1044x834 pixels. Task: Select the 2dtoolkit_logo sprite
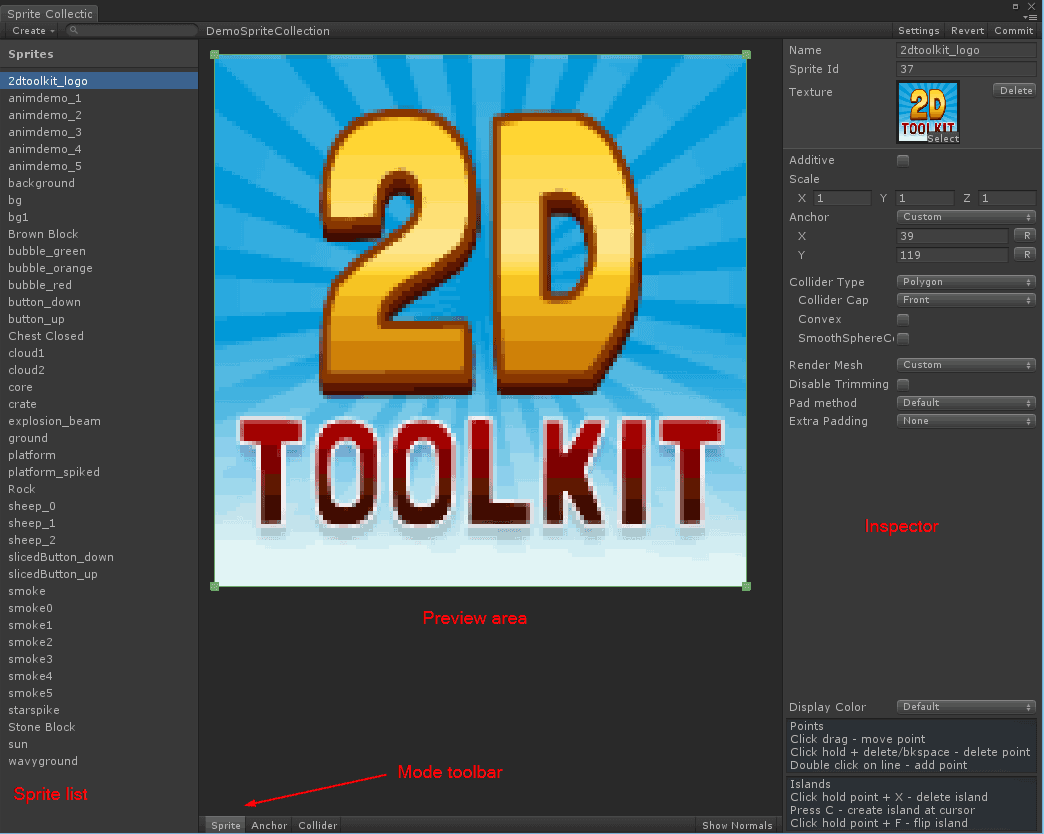tap(99, 81)
